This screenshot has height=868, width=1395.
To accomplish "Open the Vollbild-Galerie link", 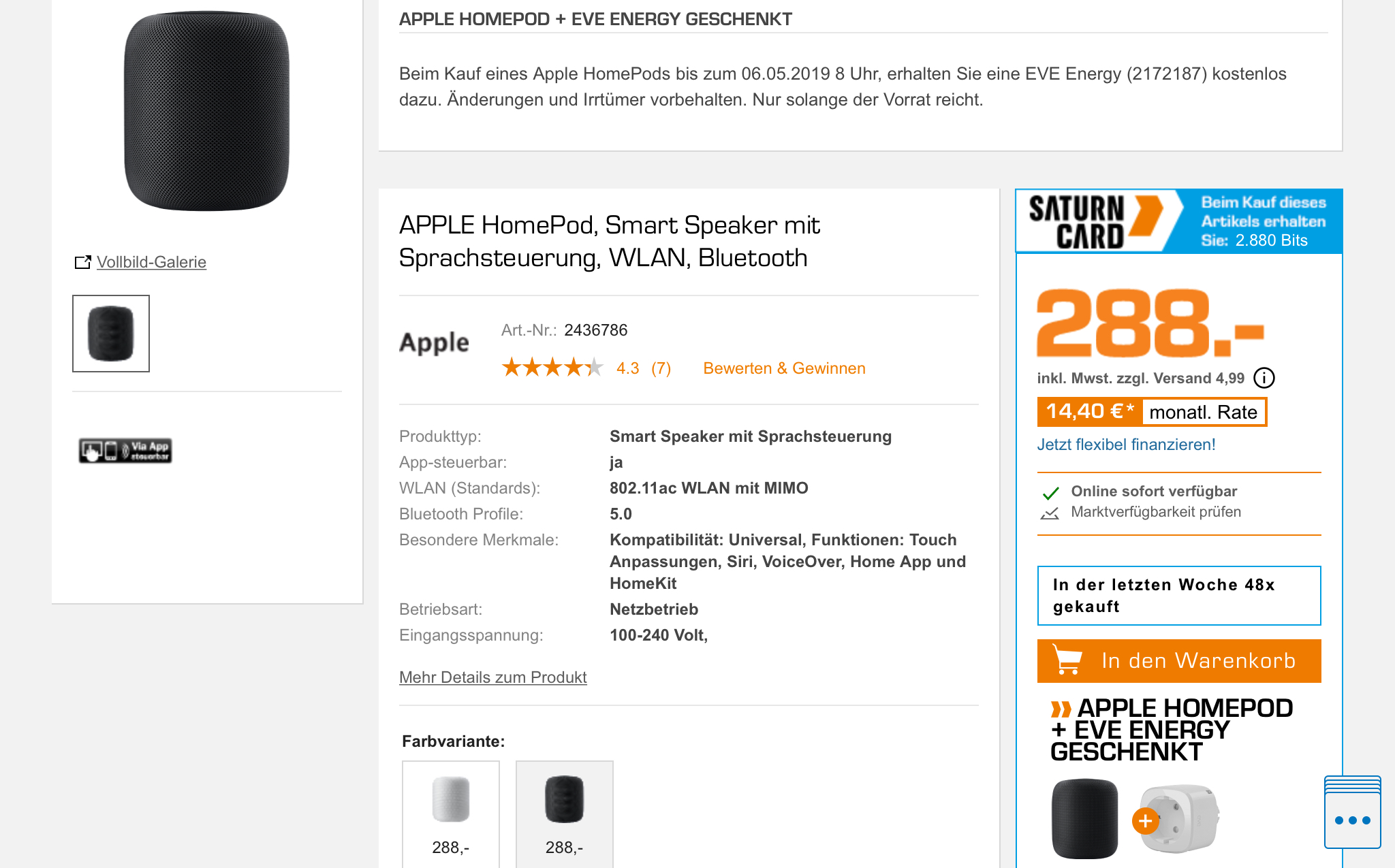I will pyautogui.click(x=151, y=262).
